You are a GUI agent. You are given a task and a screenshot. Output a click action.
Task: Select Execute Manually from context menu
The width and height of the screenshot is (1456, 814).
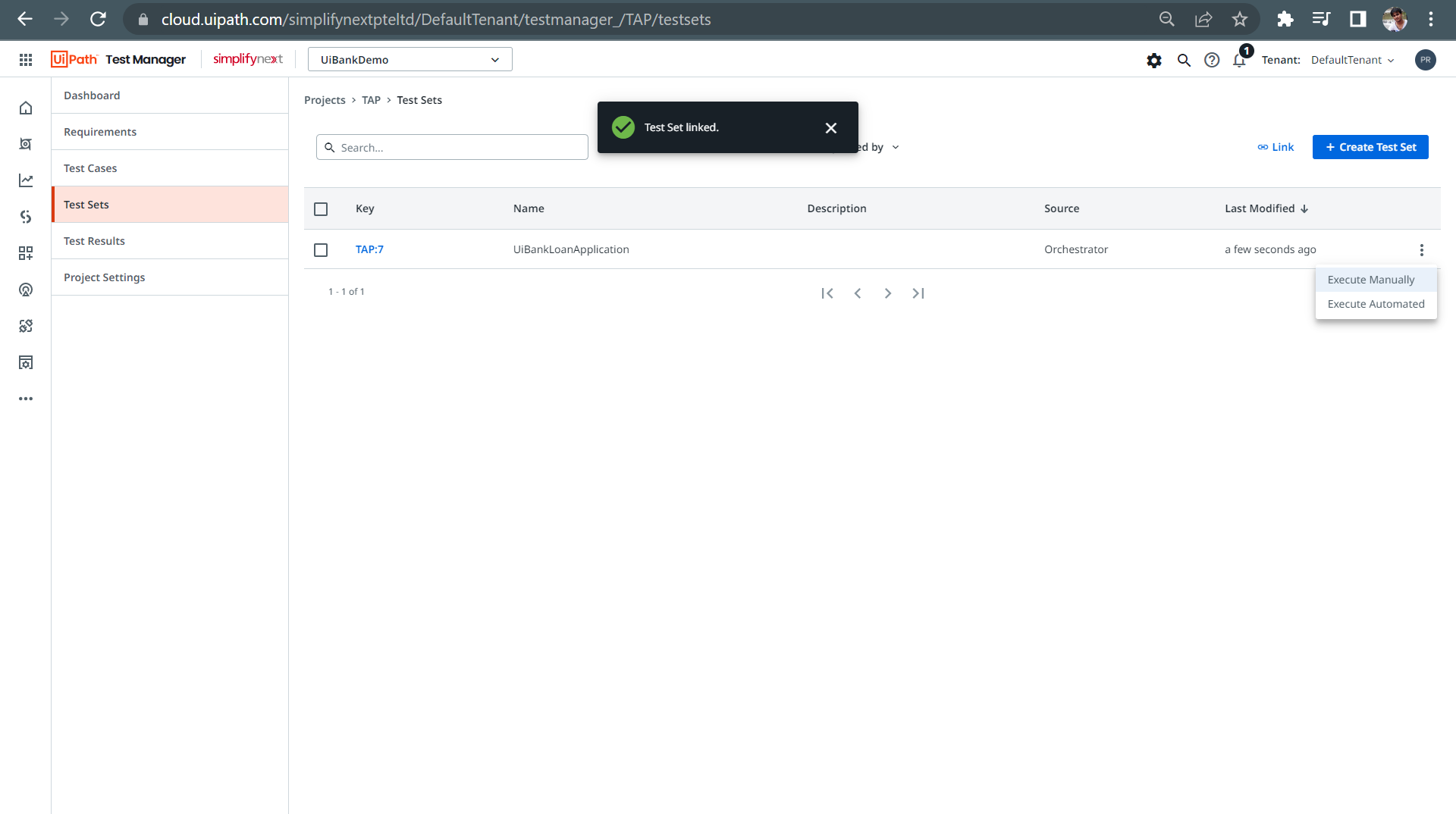point(1376,280)
